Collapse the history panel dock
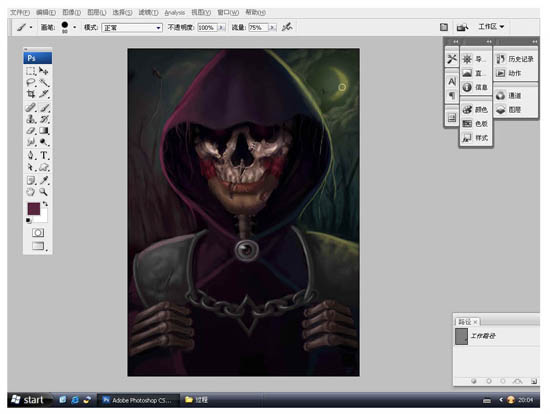 pyautogui.click(x=534, y=41)
